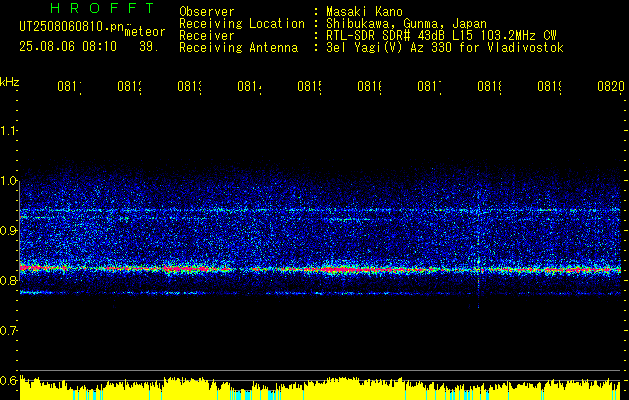Click the 0811 time marker

tap(70, 86)
